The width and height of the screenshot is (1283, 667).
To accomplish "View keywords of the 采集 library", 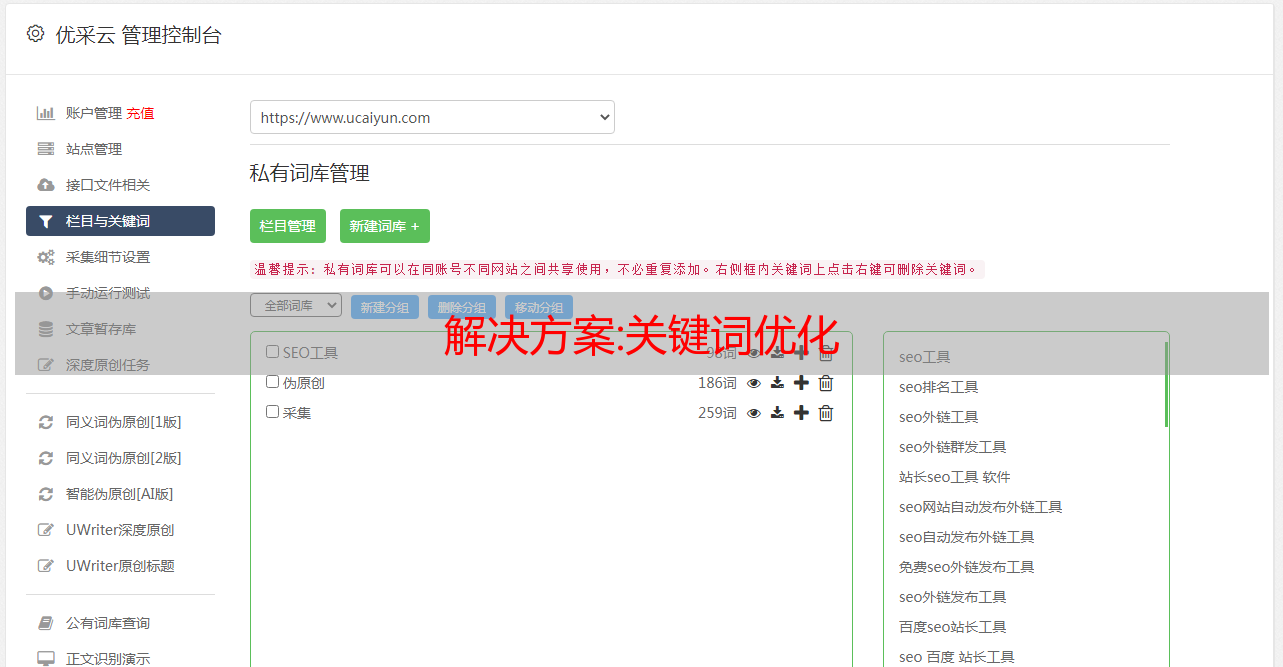I will coord(754,413).
